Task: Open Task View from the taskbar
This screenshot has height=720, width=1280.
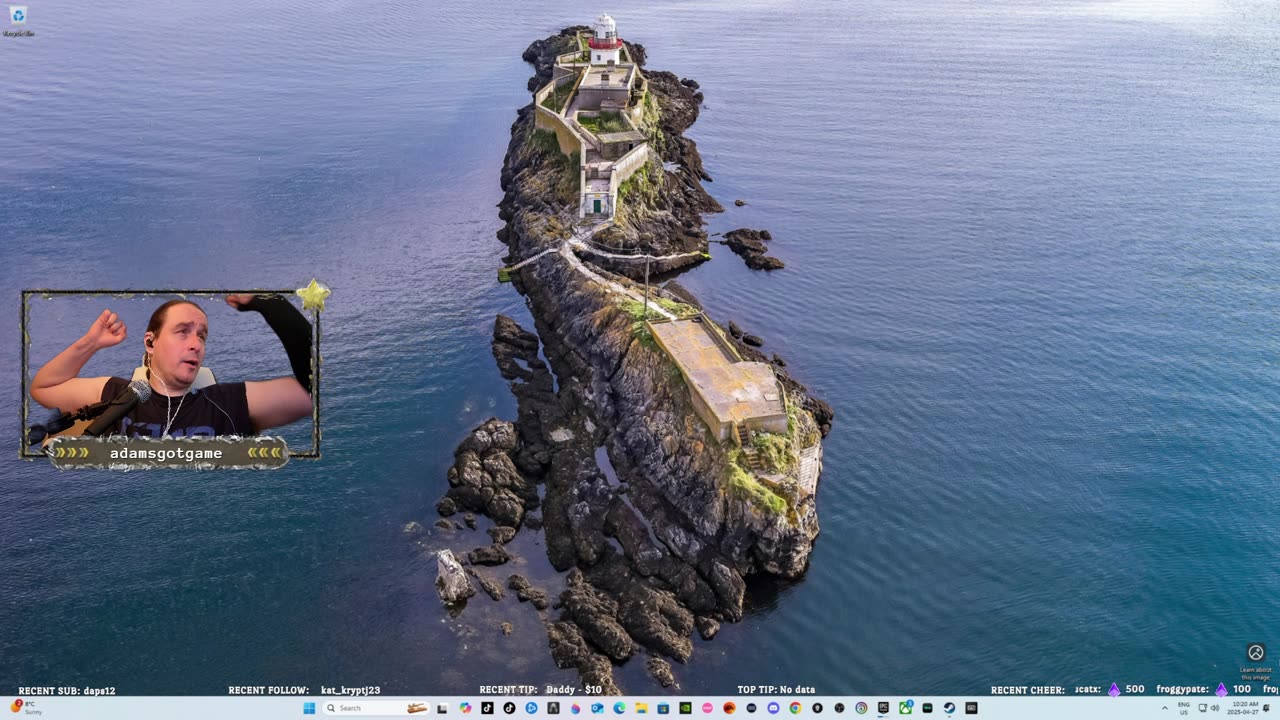Action: click(443, 708)
